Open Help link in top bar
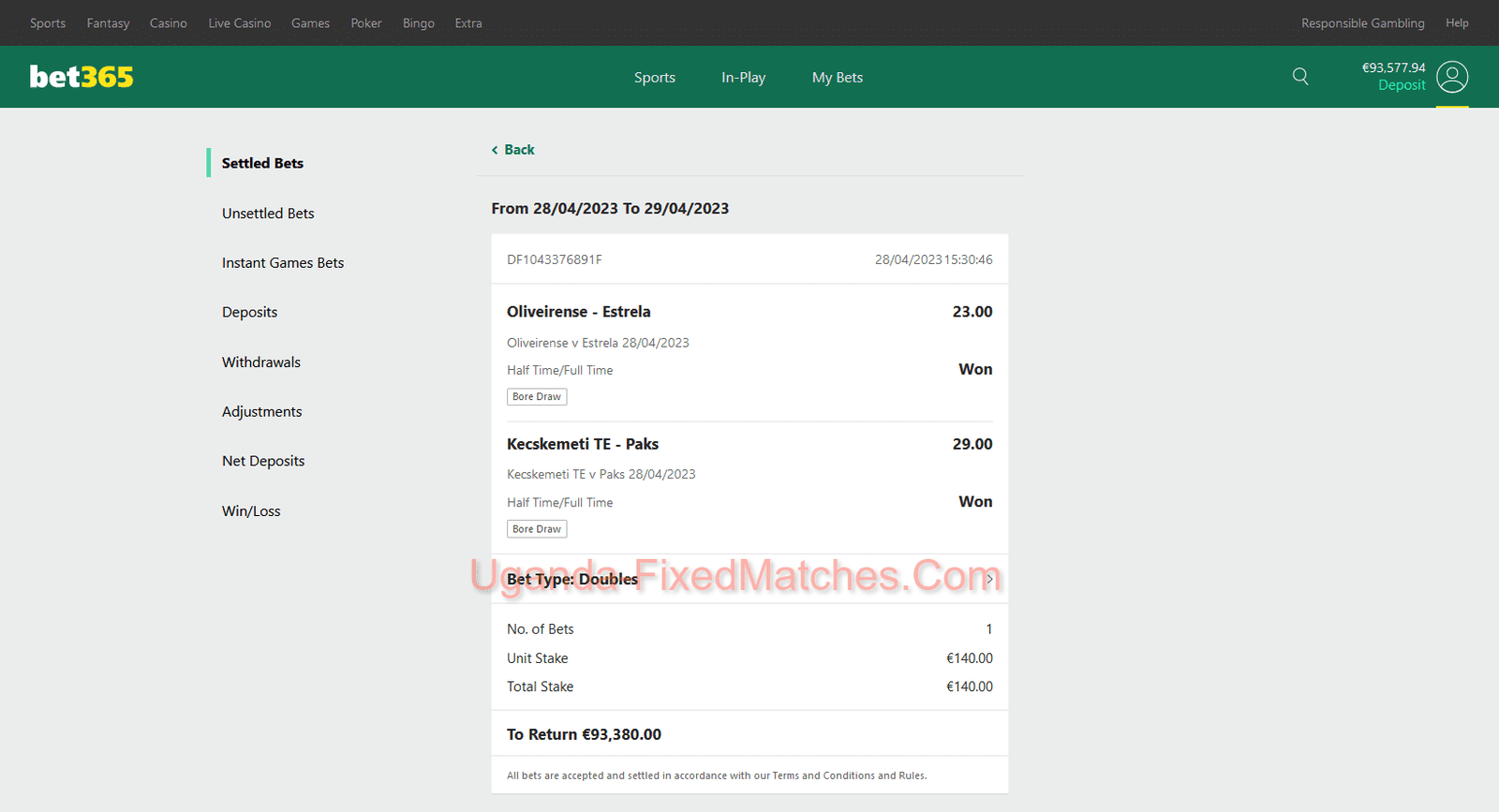 (x=1457, y=23)
